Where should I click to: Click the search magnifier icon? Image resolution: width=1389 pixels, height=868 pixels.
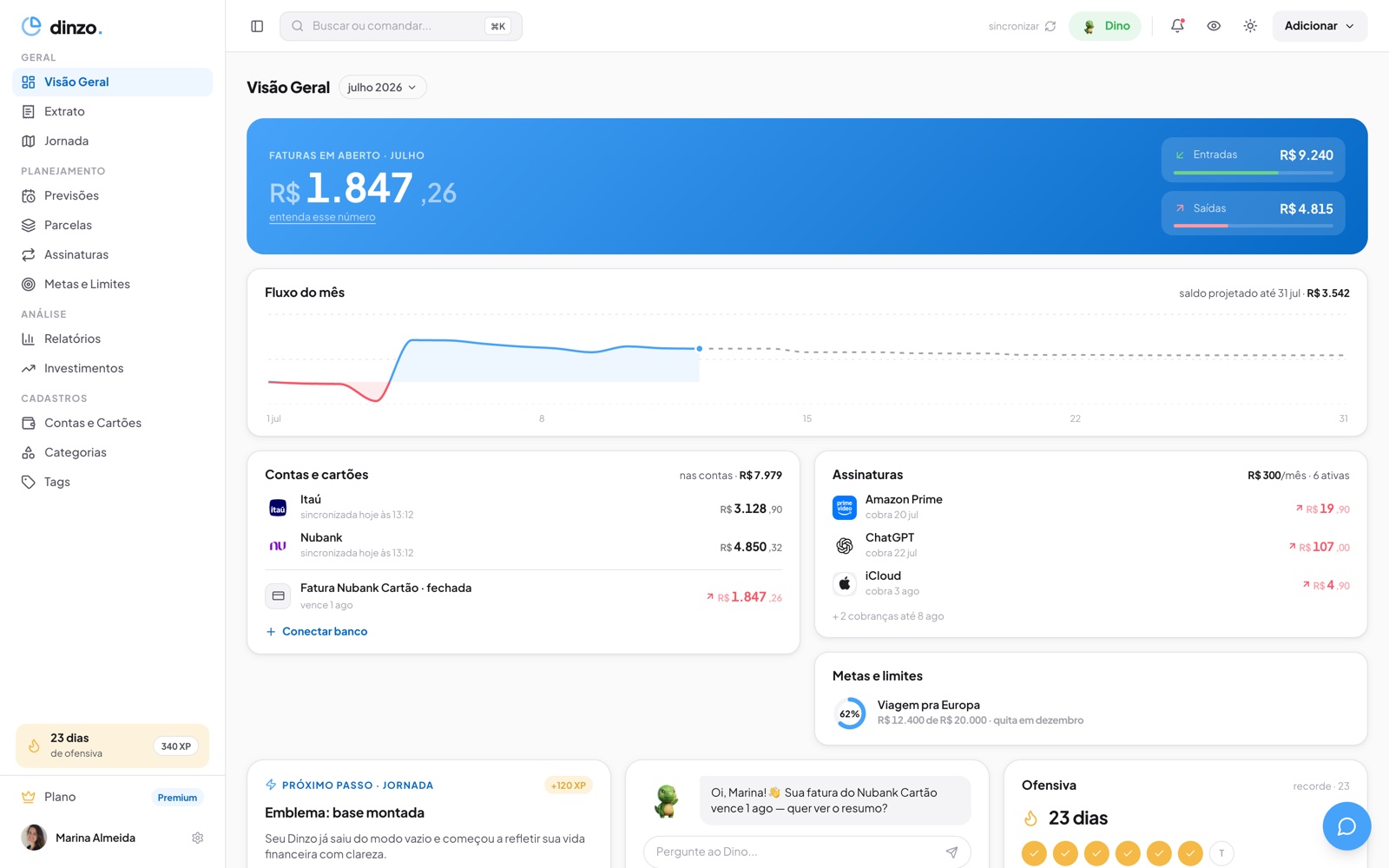pyautogui.click(x=297, y=26)
